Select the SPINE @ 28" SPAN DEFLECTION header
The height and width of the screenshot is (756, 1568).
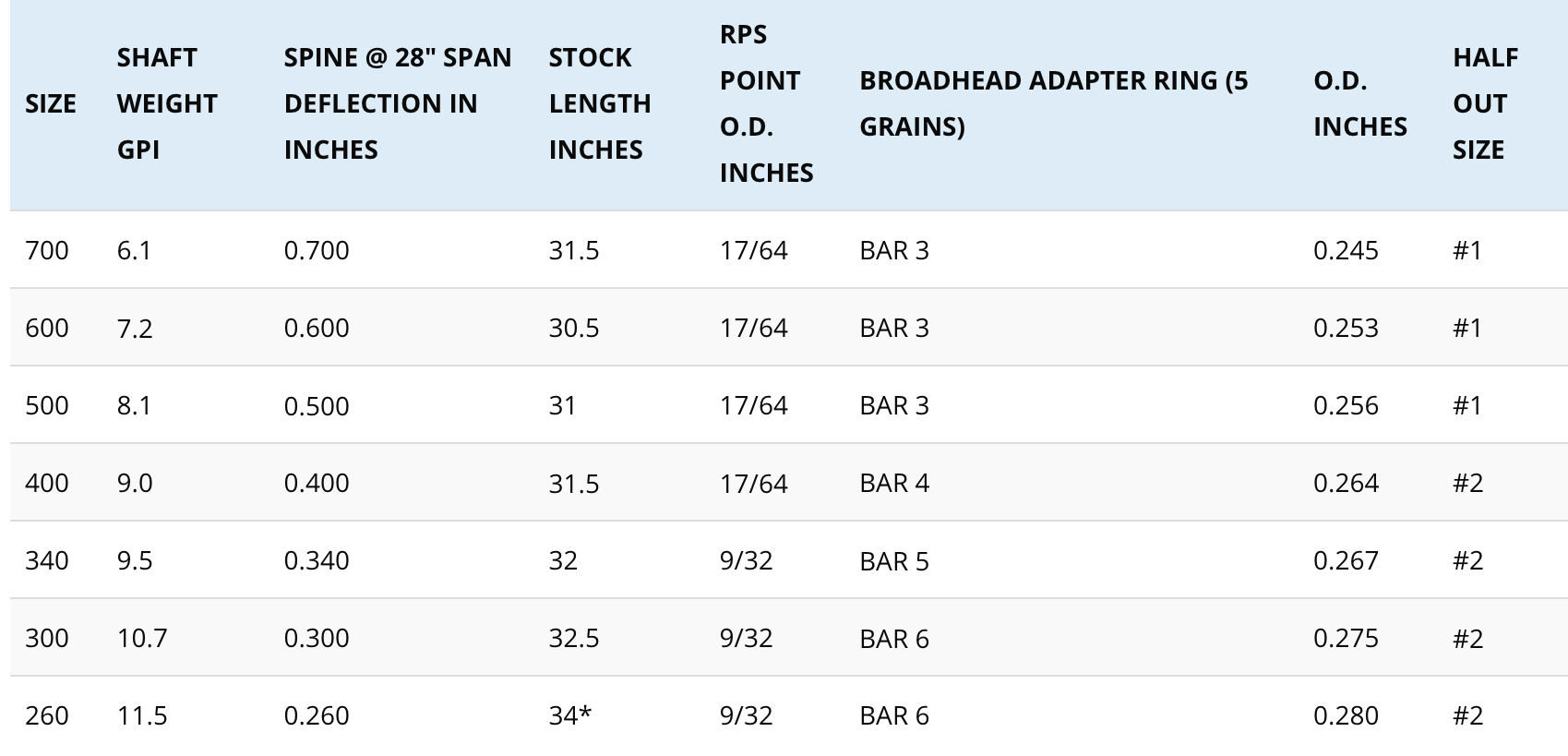point(397,103)
